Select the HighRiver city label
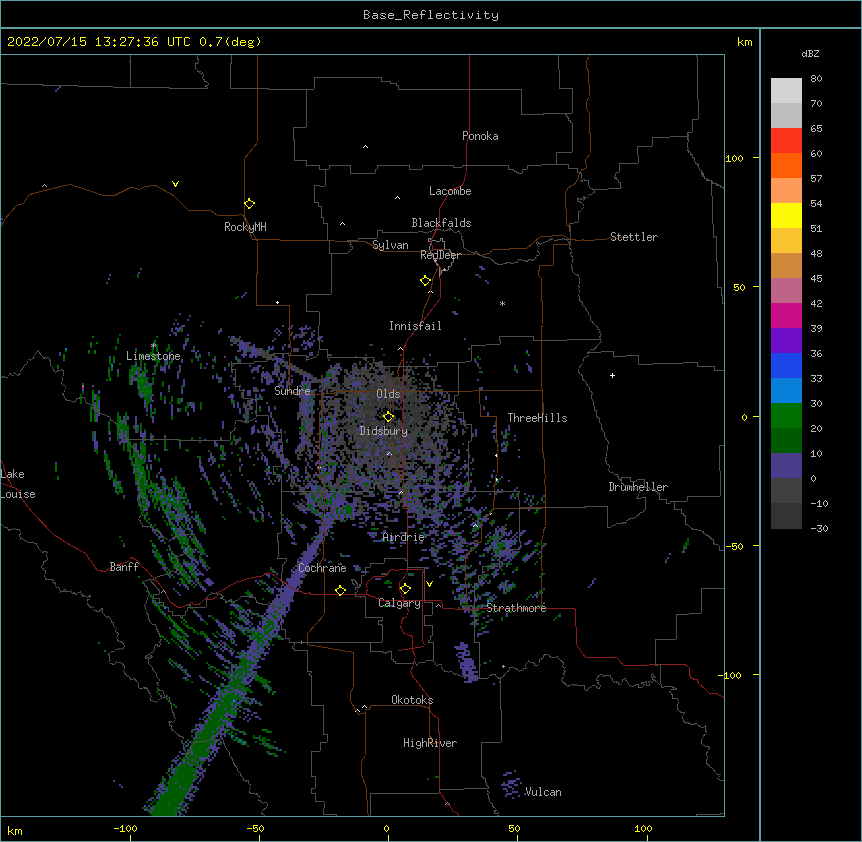This screenshot has width=862, height=842. pos(430,743)
